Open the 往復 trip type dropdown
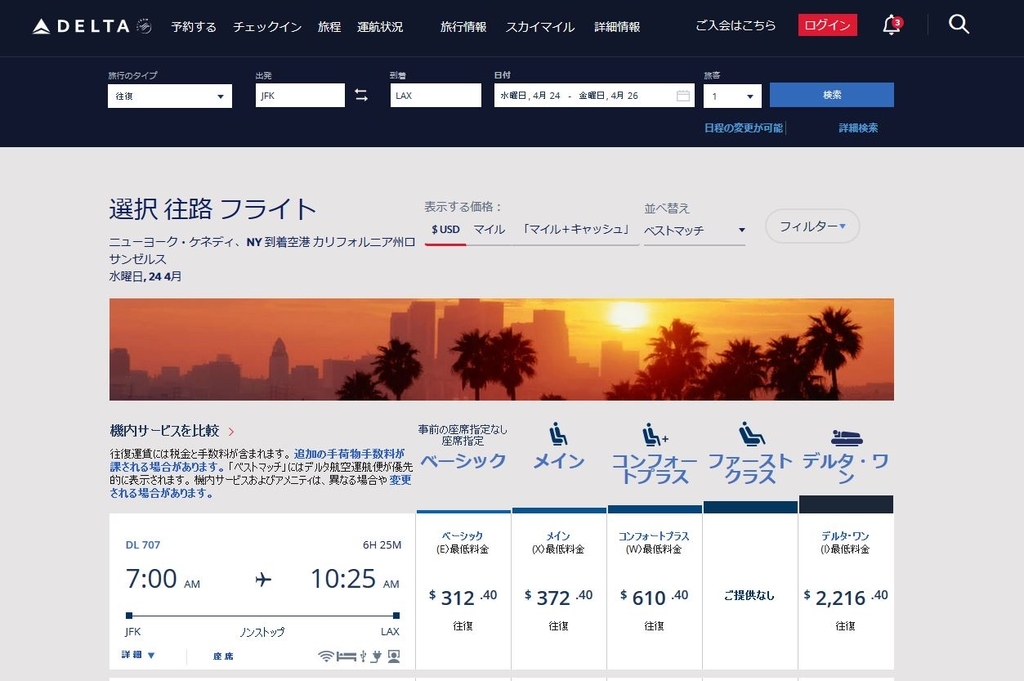Viewport: 1024px width, 681px height. 170,96
